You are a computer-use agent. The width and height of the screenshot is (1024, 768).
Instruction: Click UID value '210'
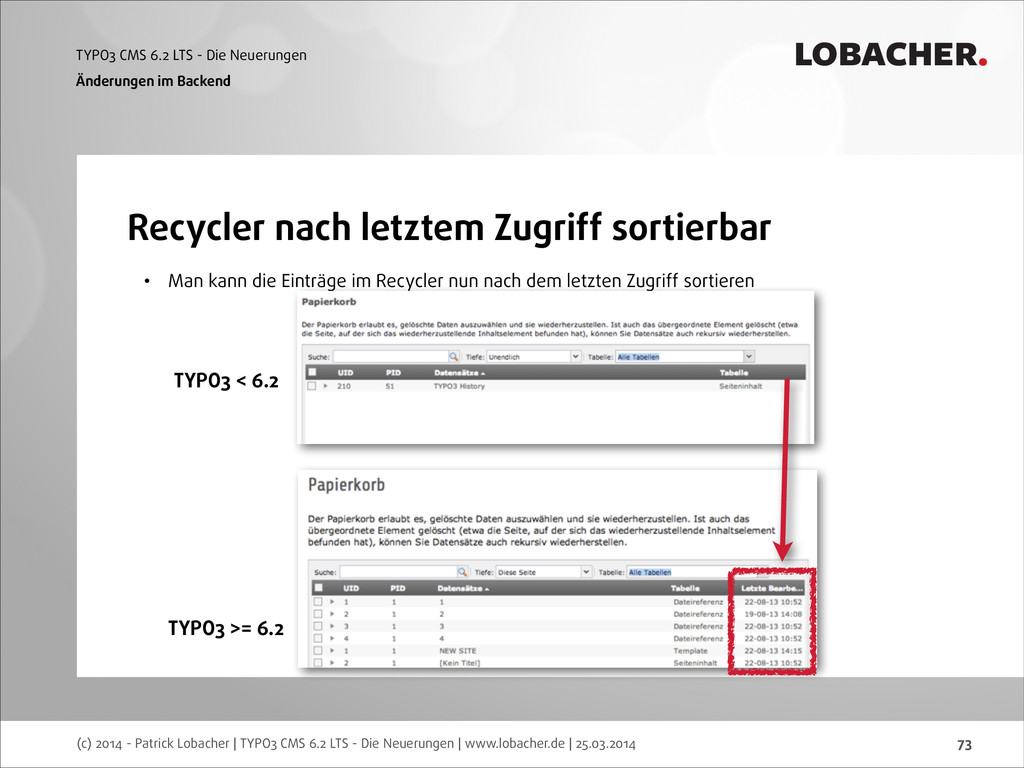[344, 386]
